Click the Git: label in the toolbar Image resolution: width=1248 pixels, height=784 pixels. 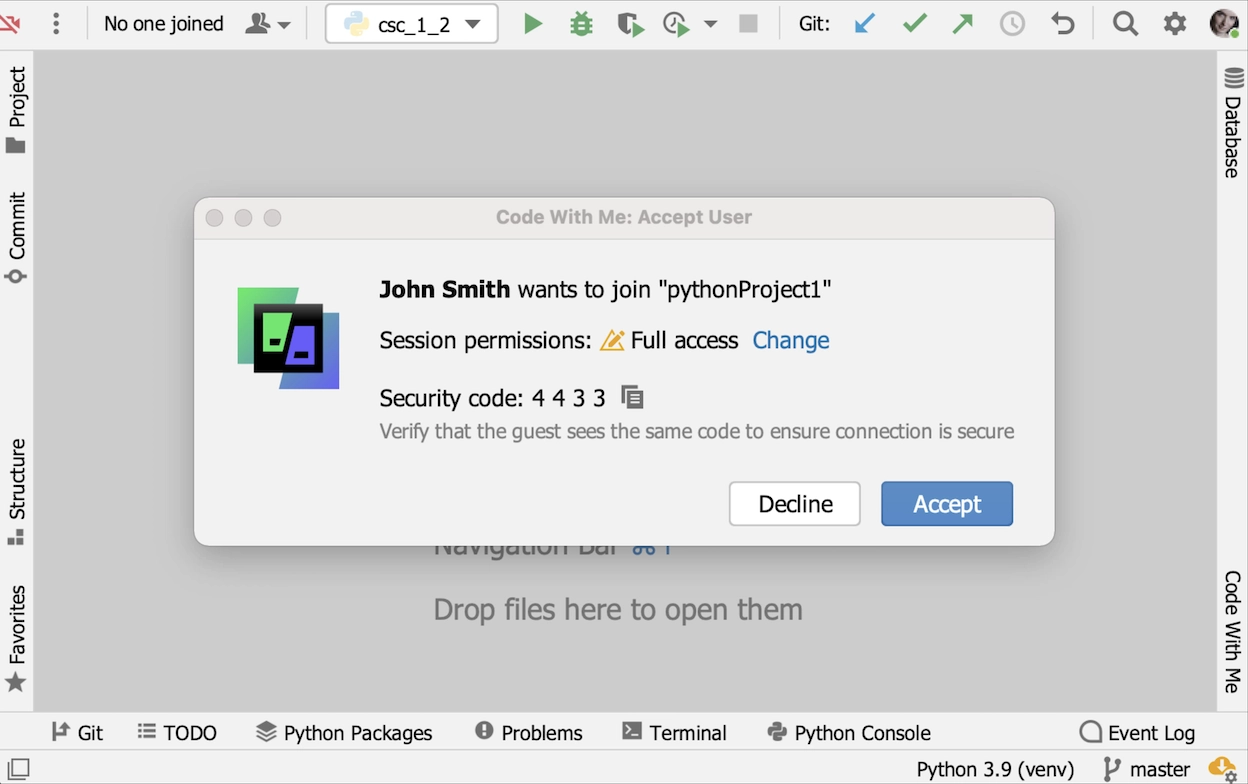pyautogui.click(x=814, y=24)
